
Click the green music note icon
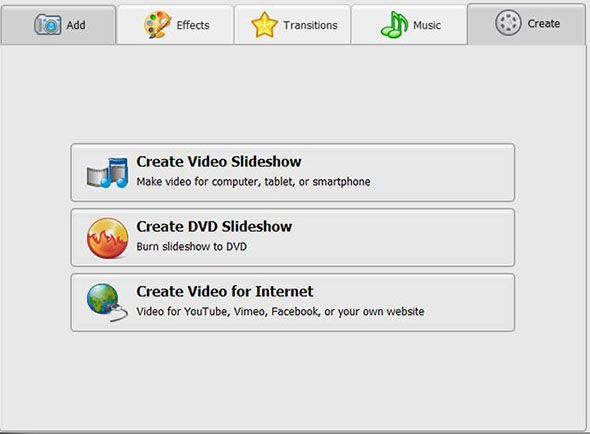tap(394, 25)
